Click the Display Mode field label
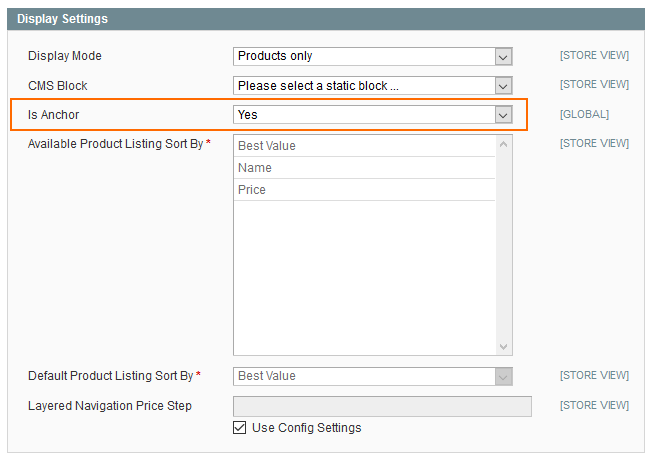 65,56
